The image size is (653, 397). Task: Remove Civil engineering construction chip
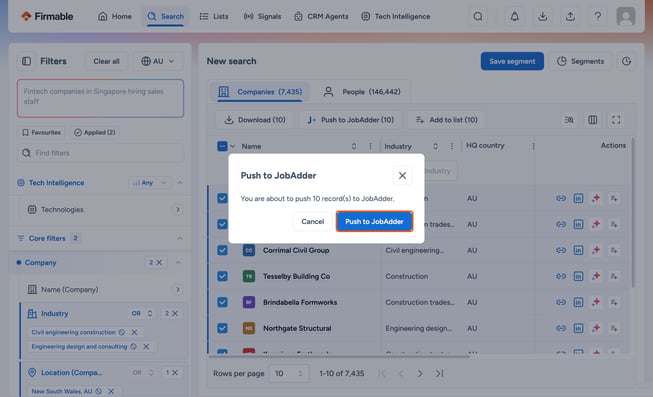pos(135,332)
